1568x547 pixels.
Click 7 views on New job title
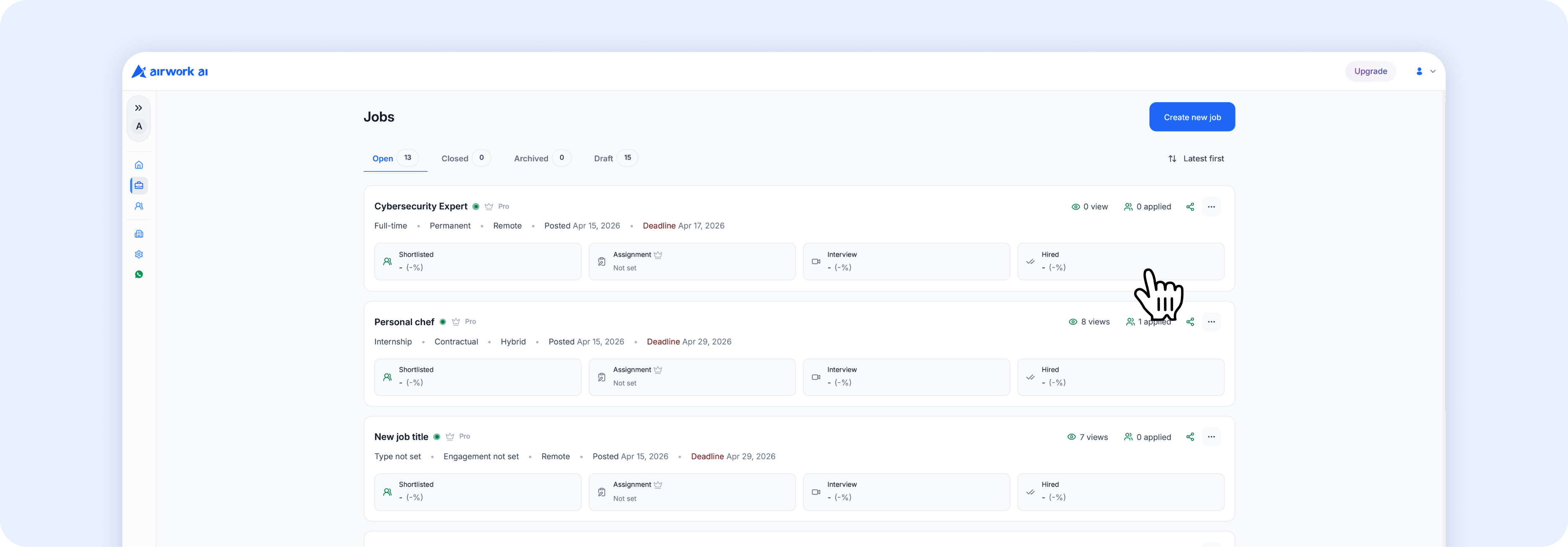point(1088,437)
